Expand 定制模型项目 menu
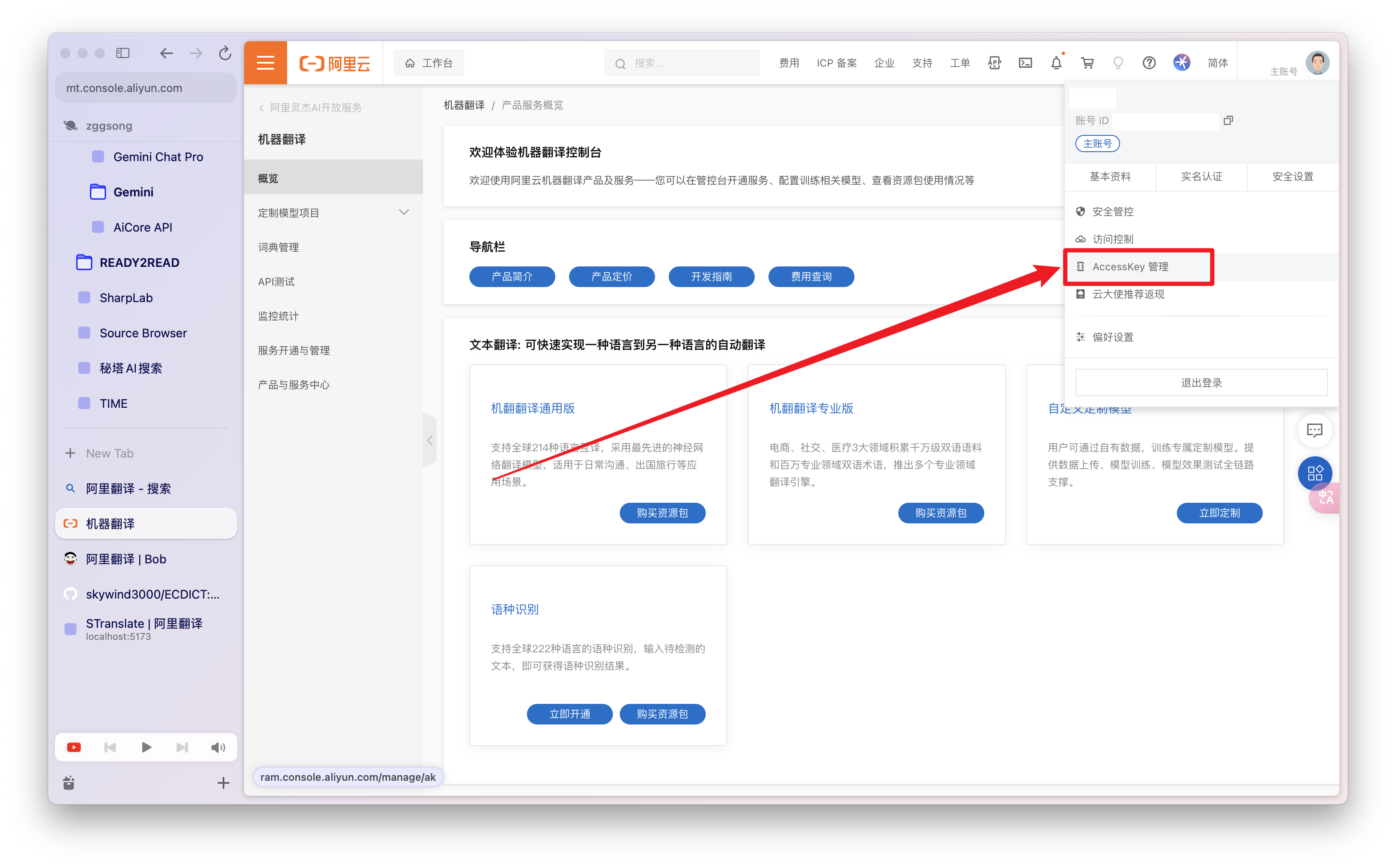This screenshot has width=1396, height=868. click(334, 212)
